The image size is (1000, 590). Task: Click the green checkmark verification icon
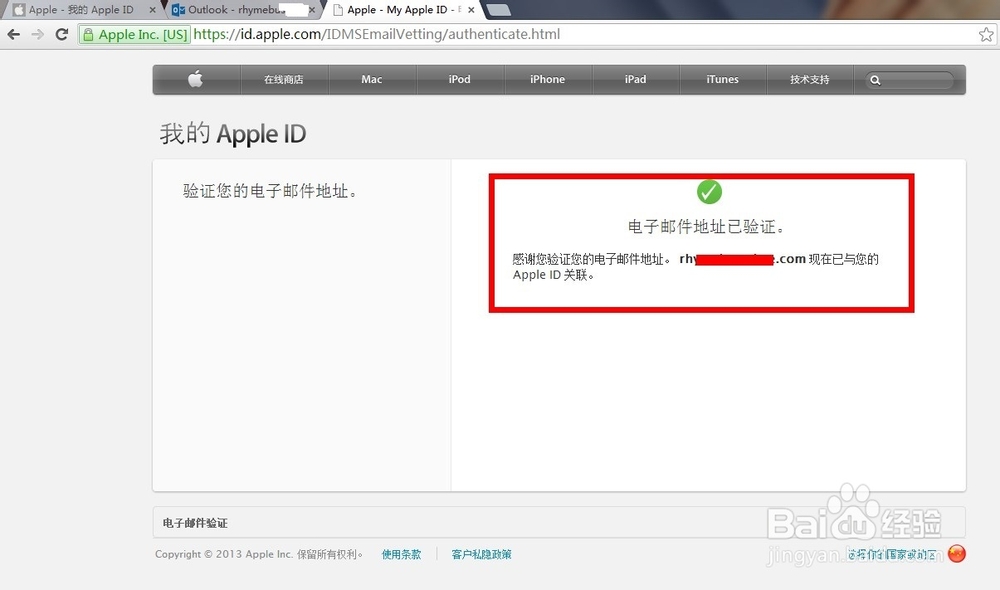tap(709, 192)
